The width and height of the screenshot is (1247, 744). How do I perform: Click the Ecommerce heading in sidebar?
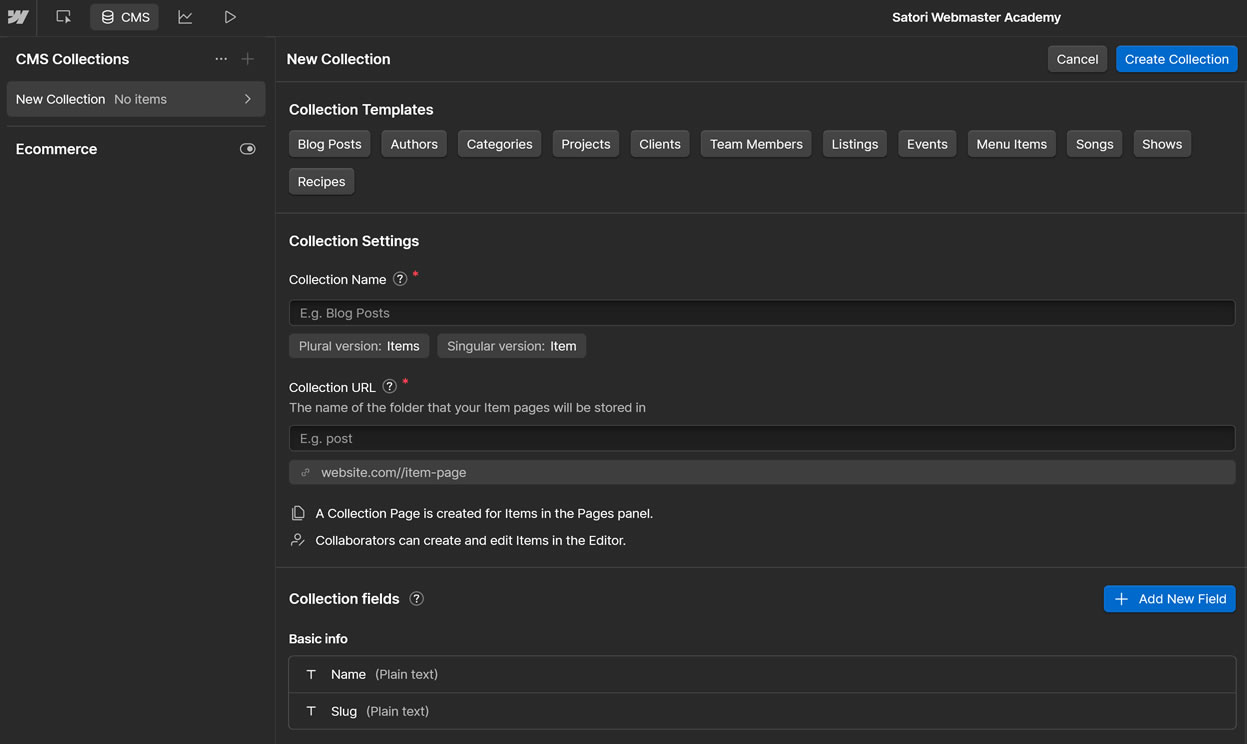(57, 149)
